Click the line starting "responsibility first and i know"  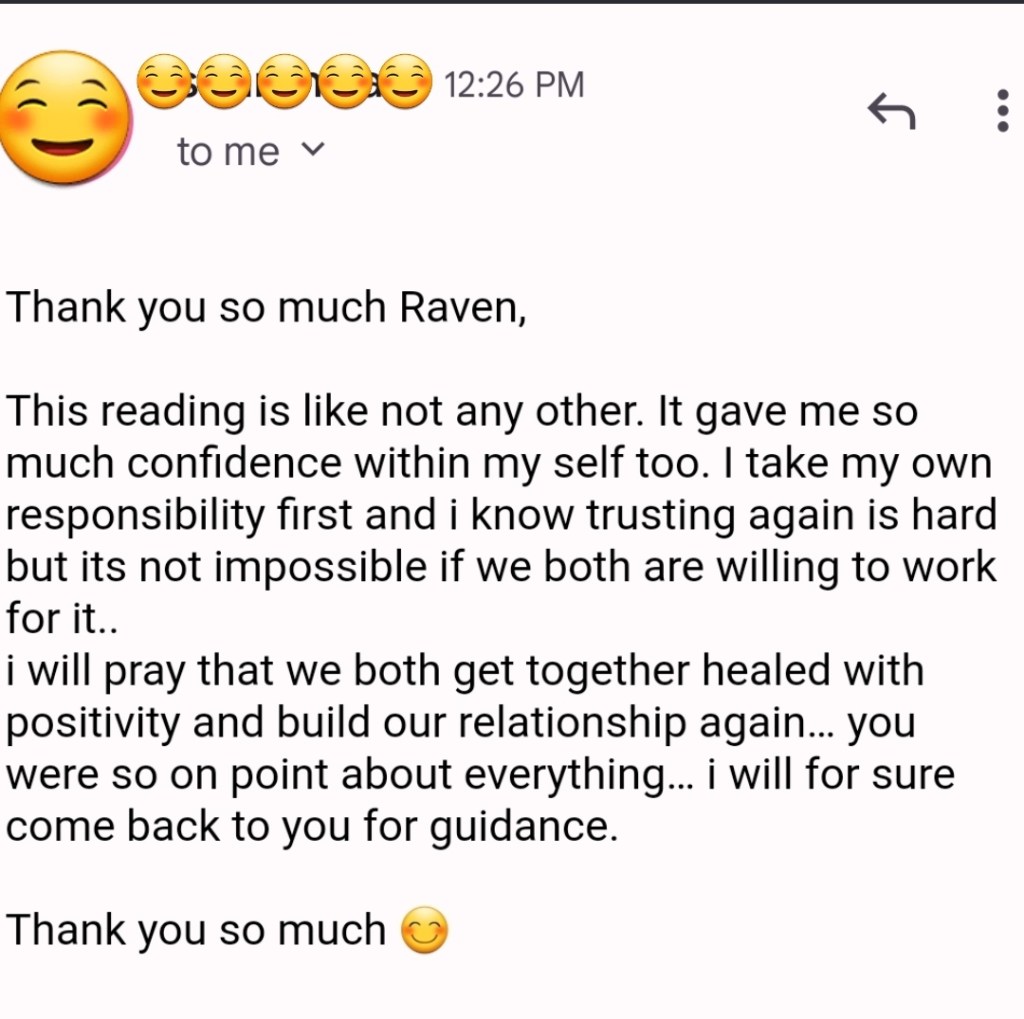(500, 516)
